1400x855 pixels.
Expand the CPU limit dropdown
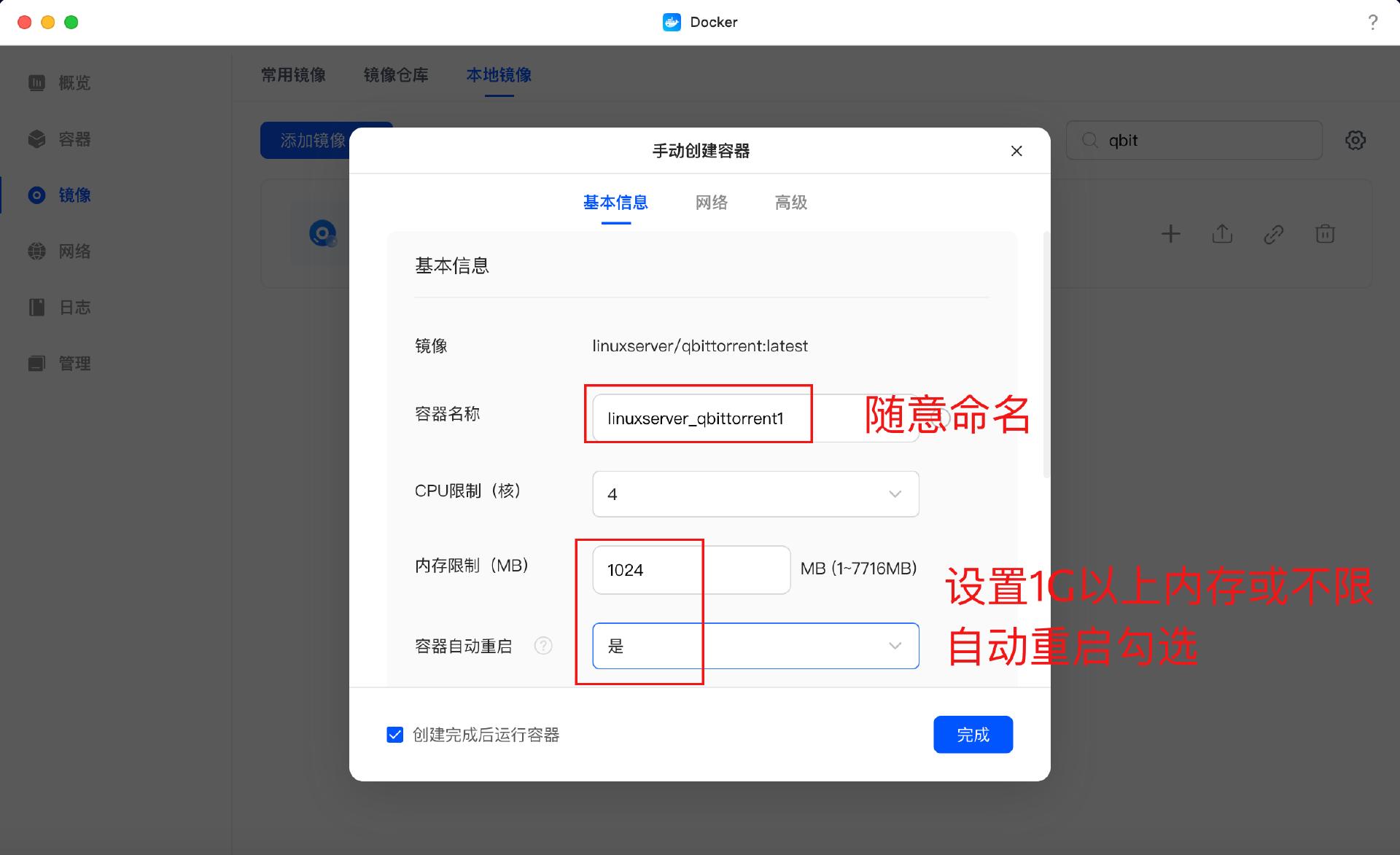click(x=755, y=494)
